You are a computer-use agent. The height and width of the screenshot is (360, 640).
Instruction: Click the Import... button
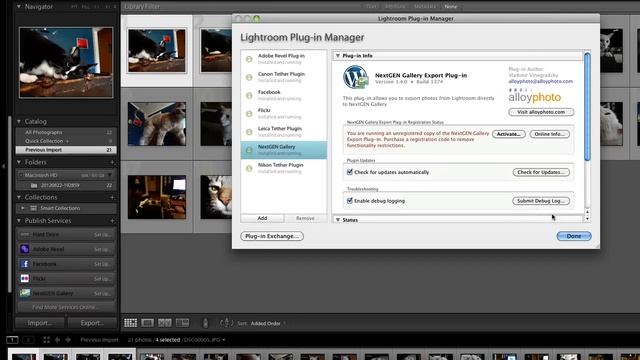tap(40, 323)
